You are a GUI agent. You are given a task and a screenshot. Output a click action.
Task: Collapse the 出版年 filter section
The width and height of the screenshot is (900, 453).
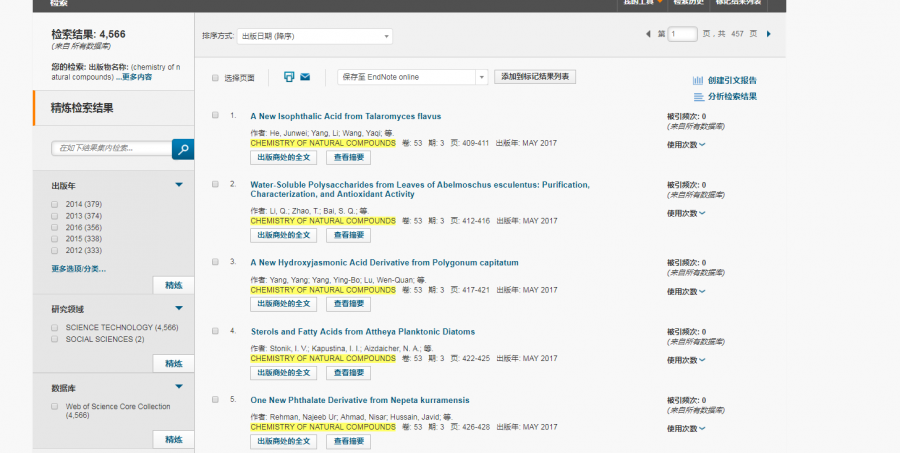point(179,185)
